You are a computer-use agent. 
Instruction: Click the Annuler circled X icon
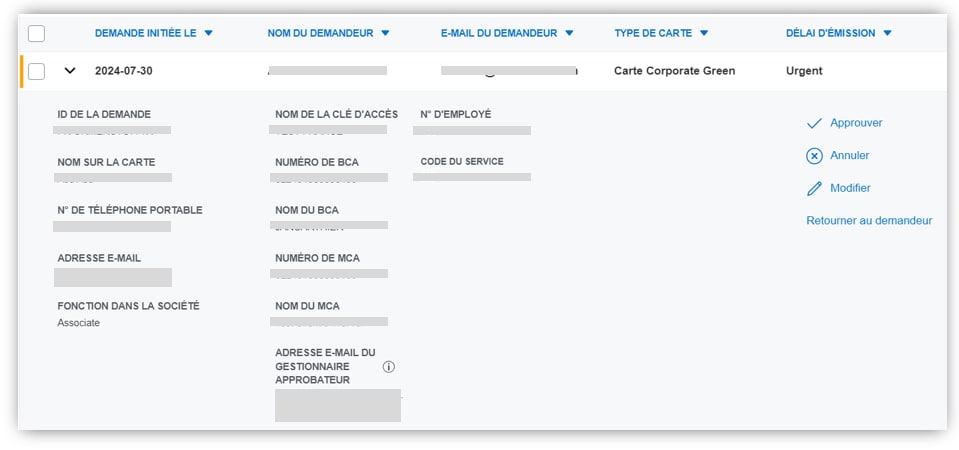814,156
